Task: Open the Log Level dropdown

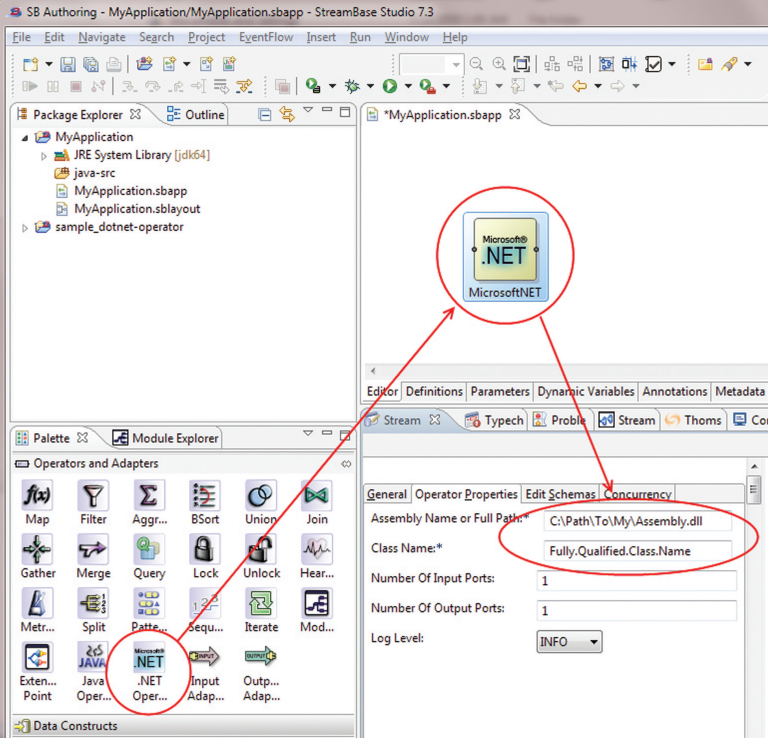Action: [x=569, y=641]
